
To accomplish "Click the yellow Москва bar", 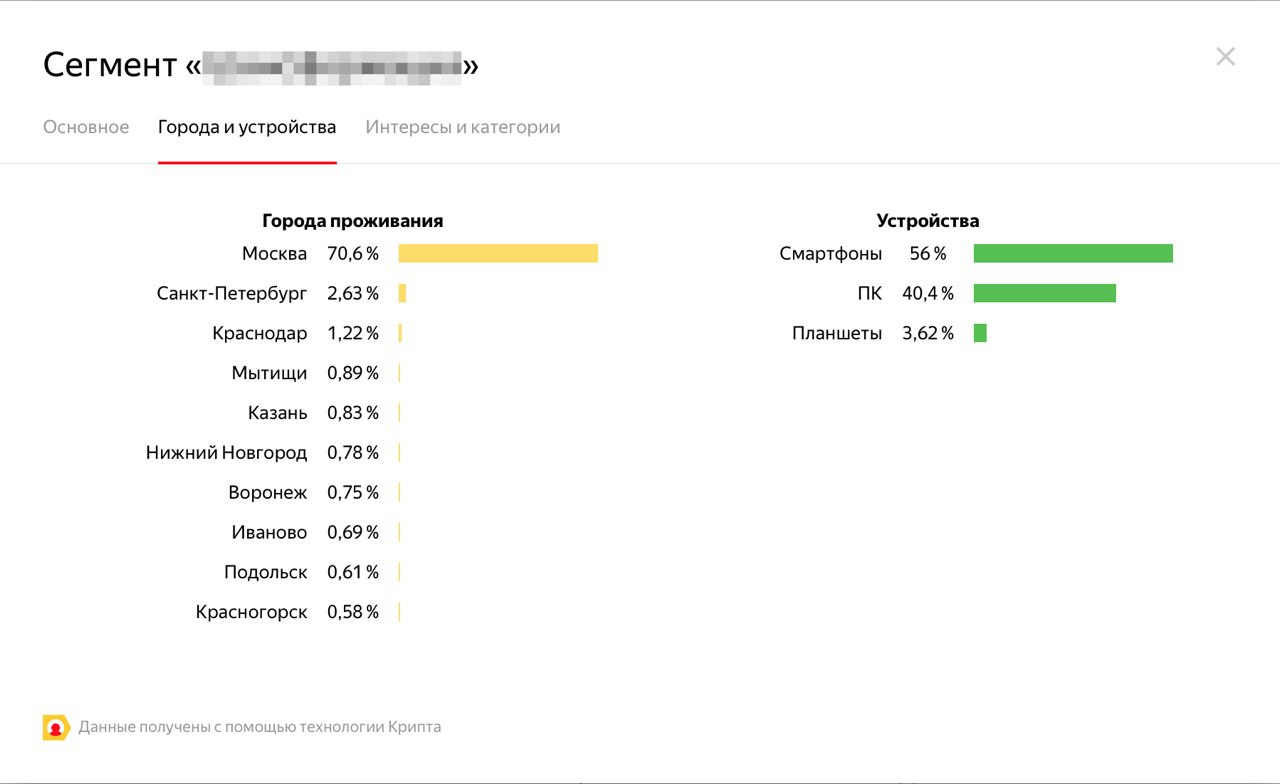I will pyautogui.click(x=498, y=254).
